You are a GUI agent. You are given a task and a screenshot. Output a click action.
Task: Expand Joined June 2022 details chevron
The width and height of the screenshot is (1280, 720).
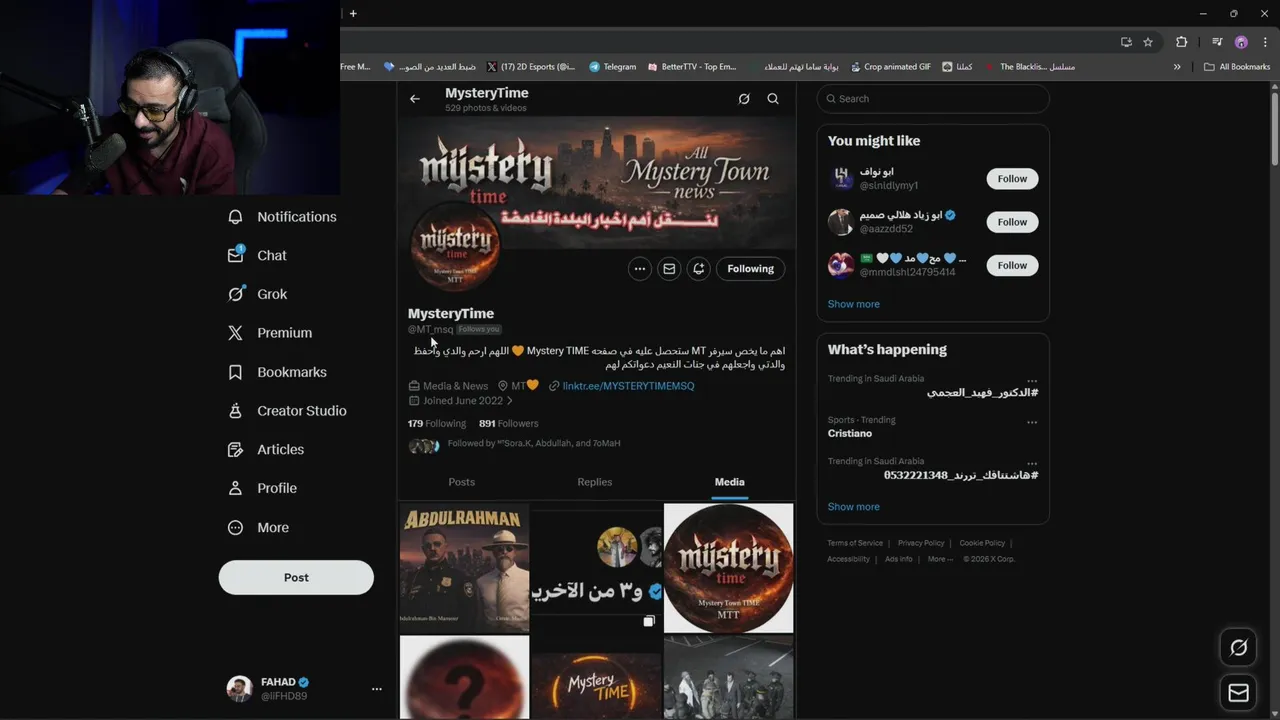coord(509,401)
